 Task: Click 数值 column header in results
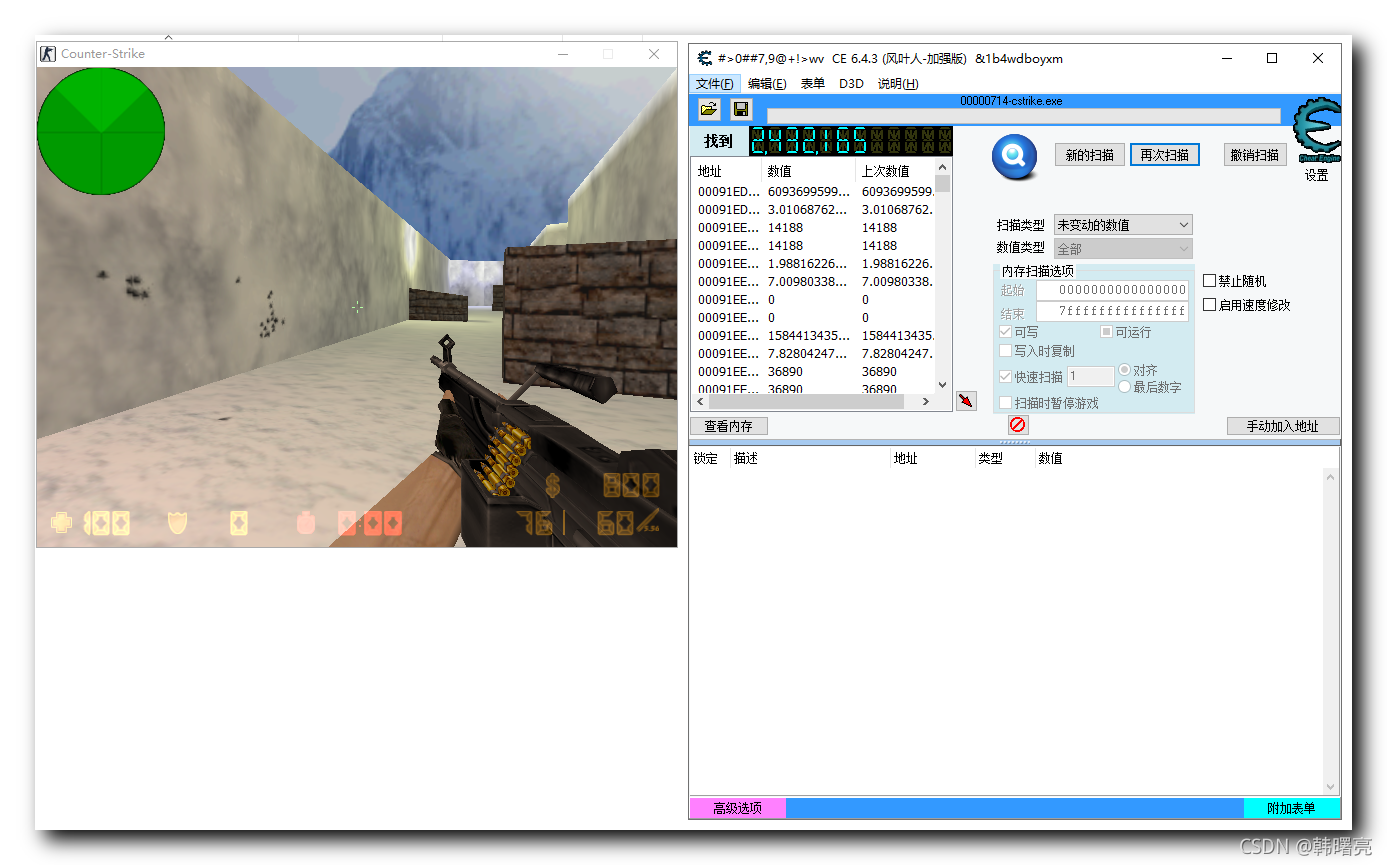(x=809, y=171)
